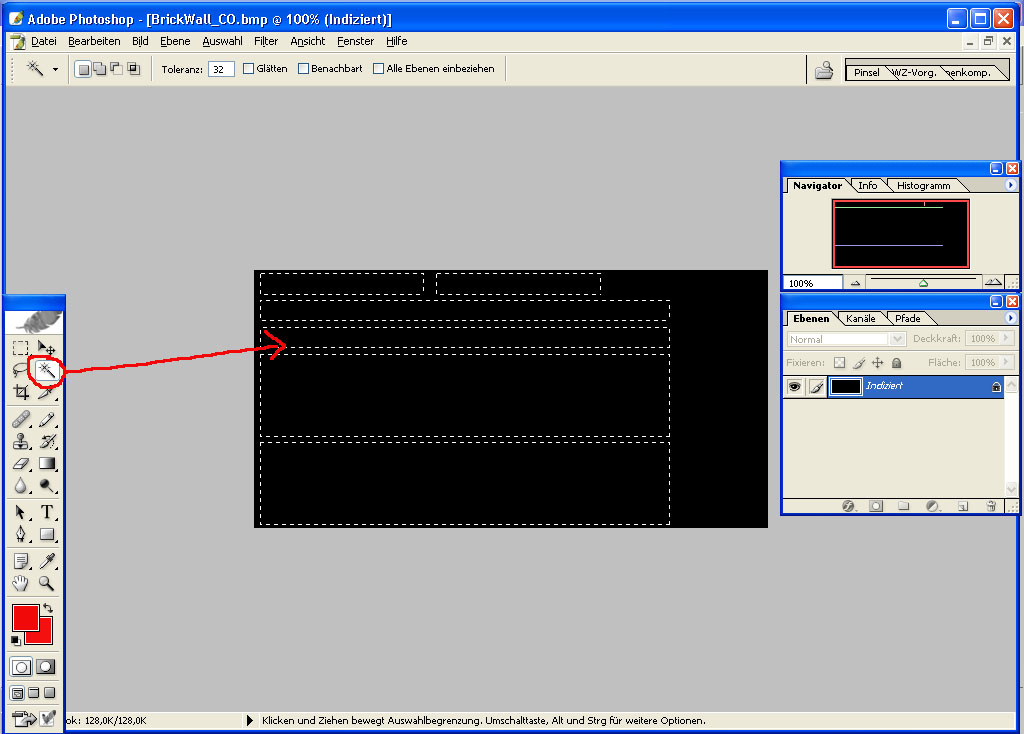Toggle the Benachbart checkbox
This screenshot has width=1024, height=734.
(303, 69)
